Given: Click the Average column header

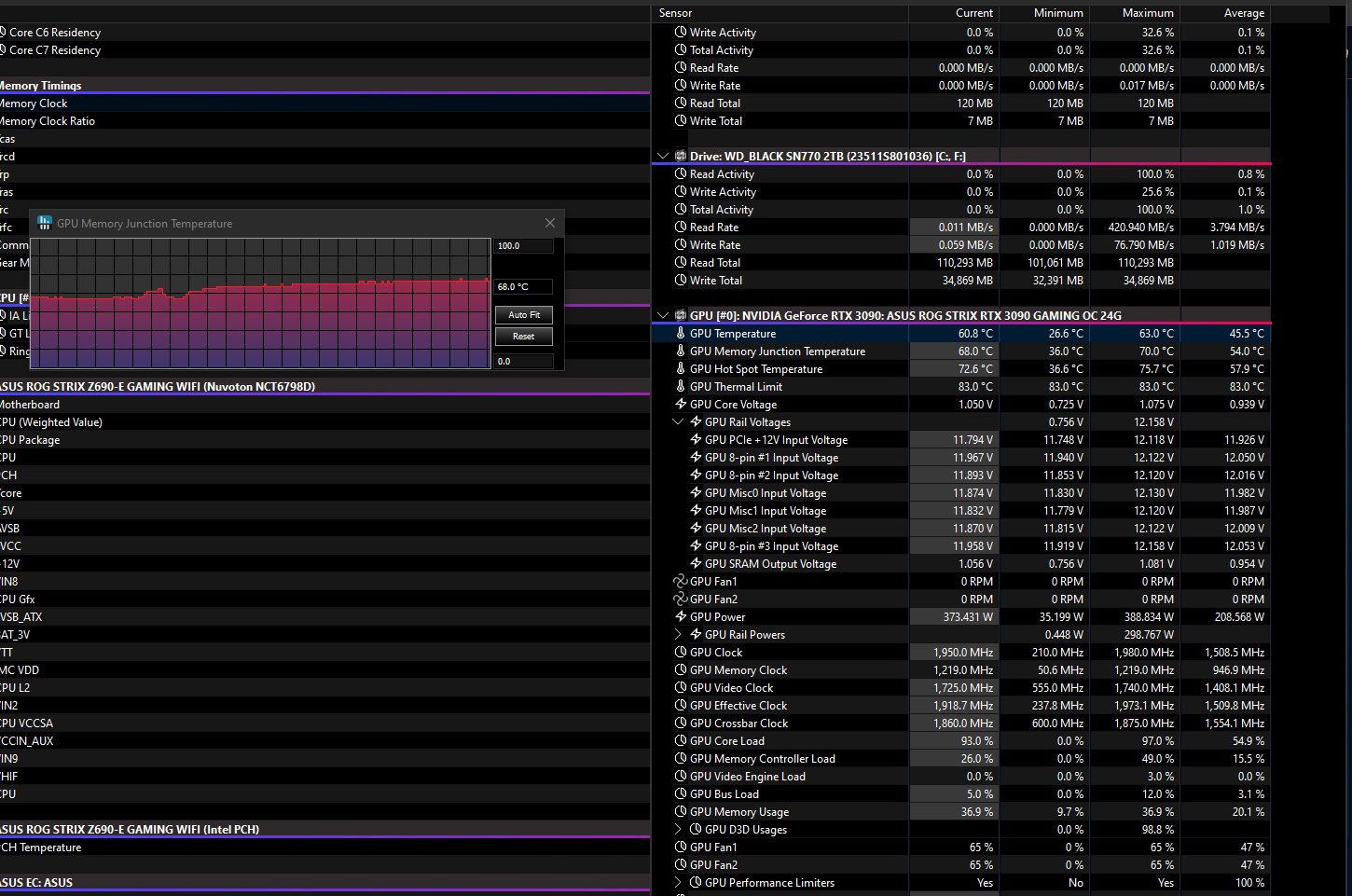Looking at the screenshot, I should tap(1225, 13).
